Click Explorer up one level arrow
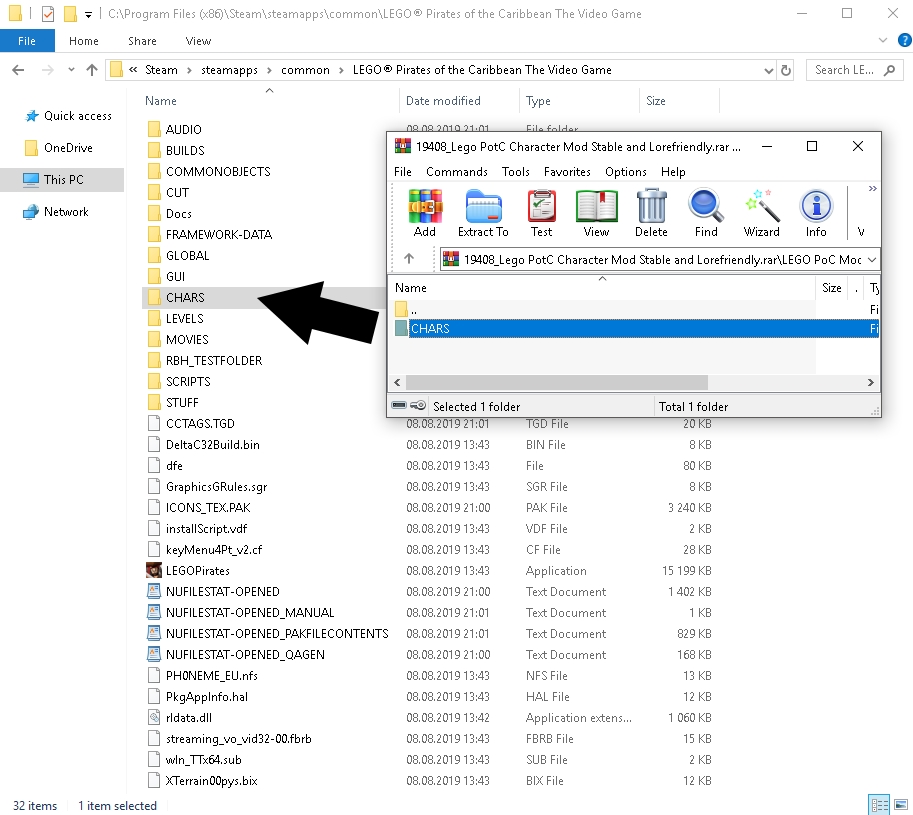913x815 pixels. [91, 70]
